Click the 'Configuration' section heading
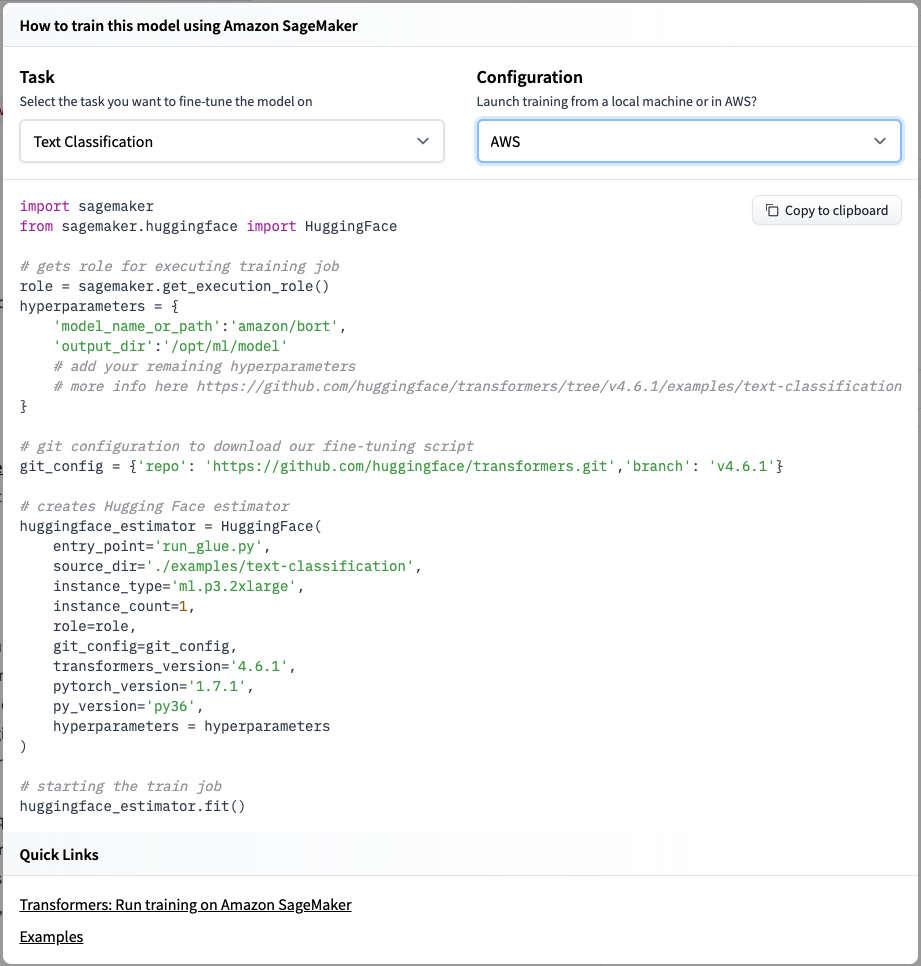The image size is (921, 966). pyautogui.click(x=529, y=77)
